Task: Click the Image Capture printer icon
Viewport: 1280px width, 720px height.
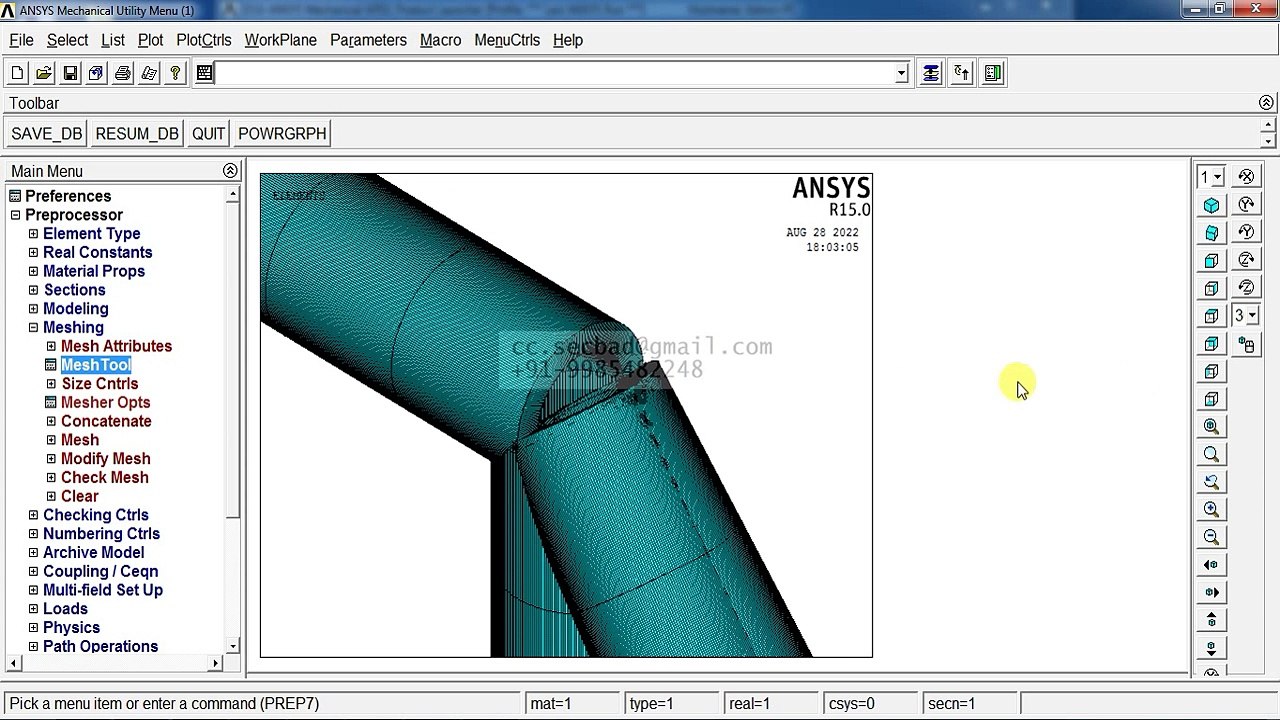Action: pyautogui.click(x=123, y=73)
